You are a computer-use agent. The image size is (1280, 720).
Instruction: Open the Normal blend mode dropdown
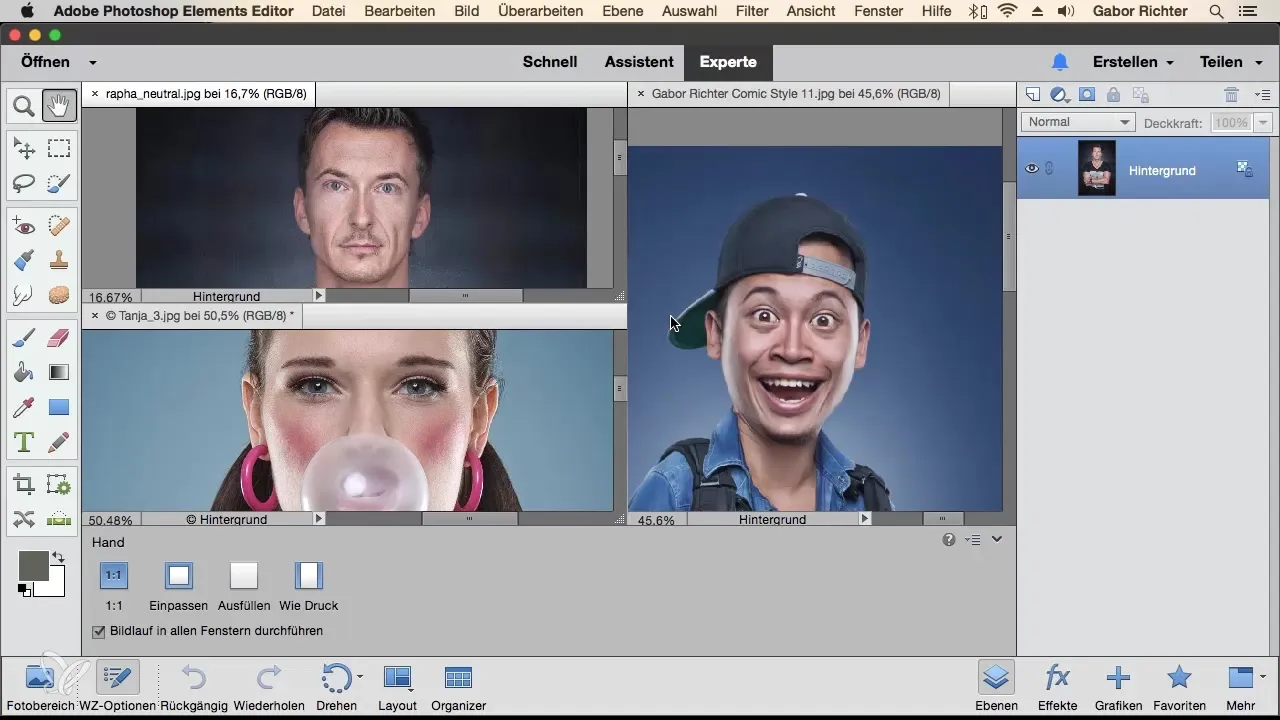[x=1077, y=122]
